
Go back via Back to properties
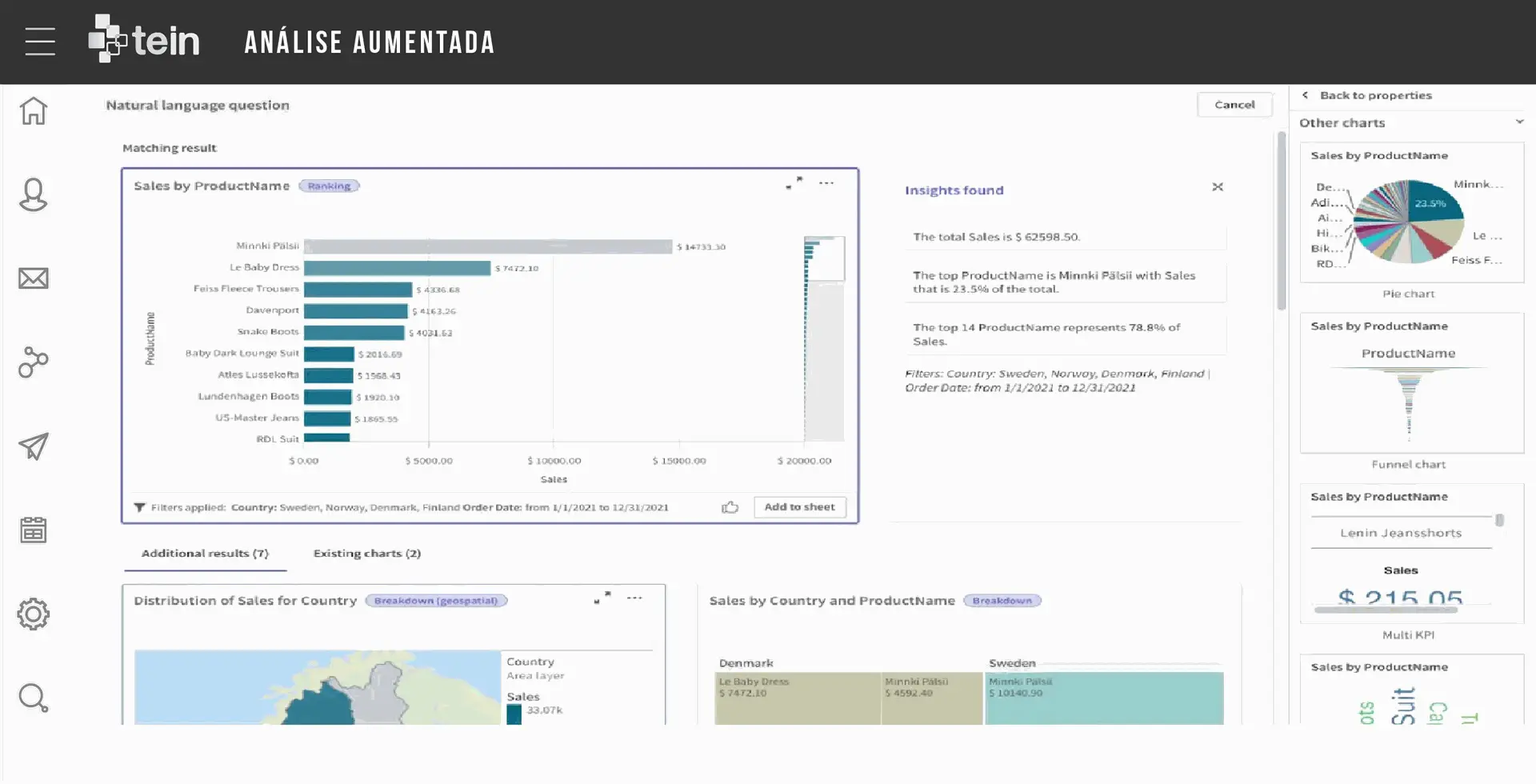pyautogui.click(x=1367, y=95)
